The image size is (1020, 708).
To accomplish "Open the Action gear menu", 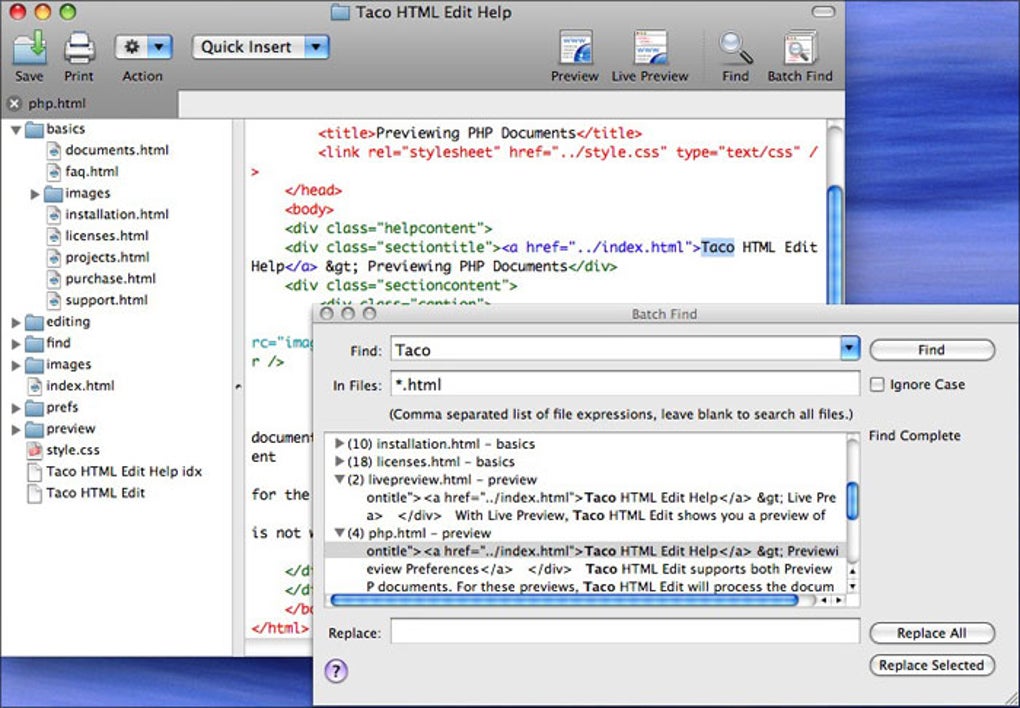I will pyautogui.click(x=143, y=47).
